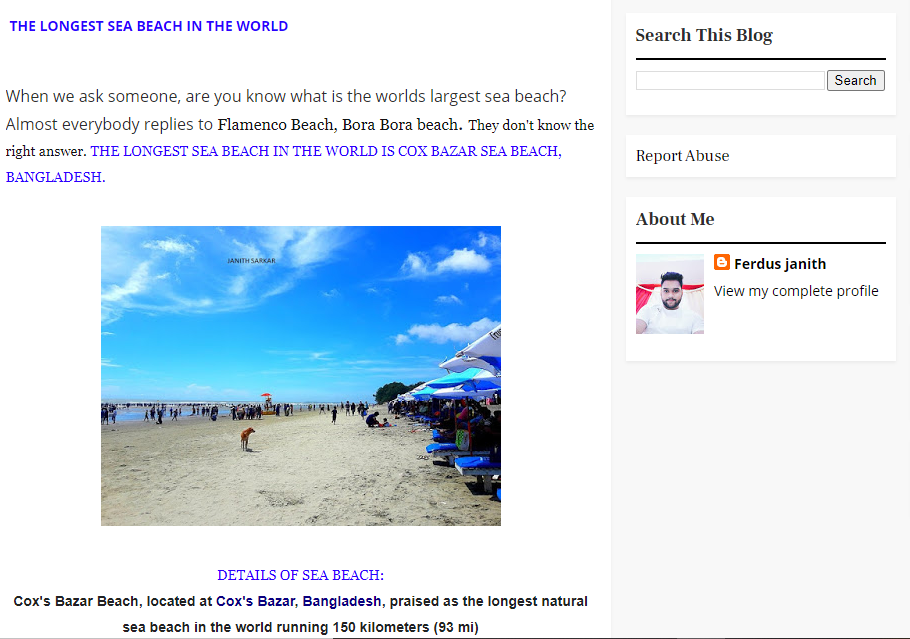Image resolution: width=910 pixels, height=639 pixels.
Task: Click the Ferdus janith author name
Action: (779, 264)
